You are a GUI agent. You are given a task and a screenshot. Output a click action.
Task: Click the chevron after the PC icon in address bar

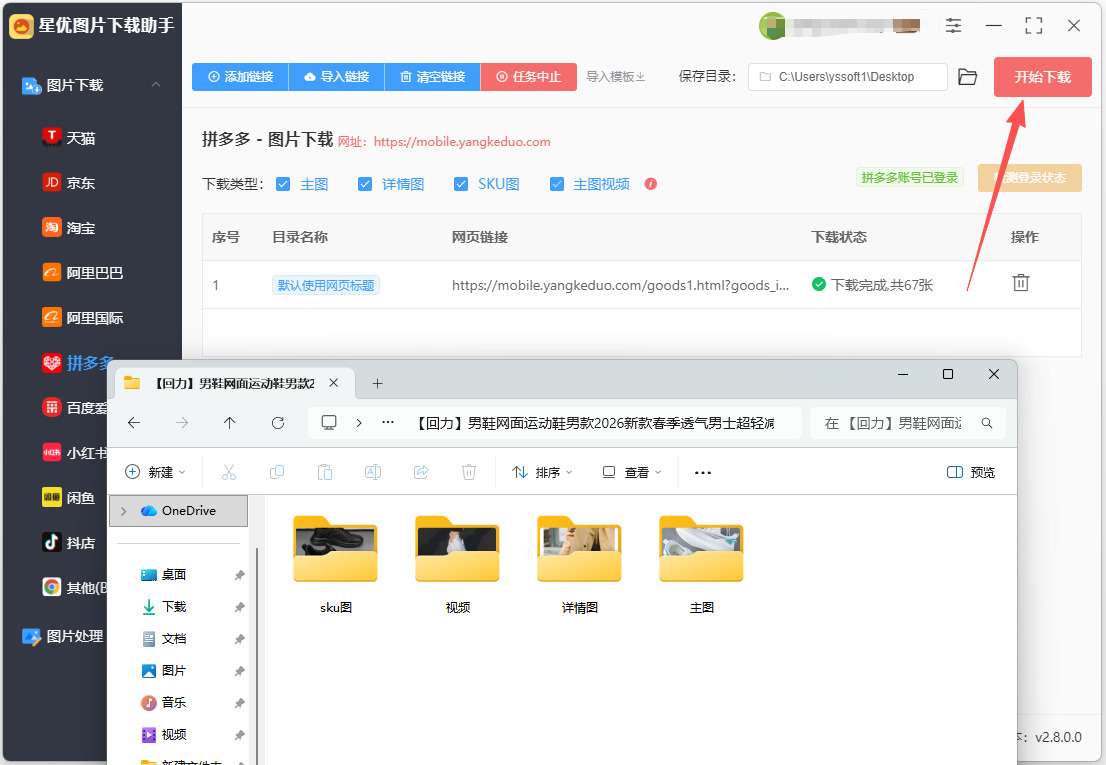click(x=359, y=423)
